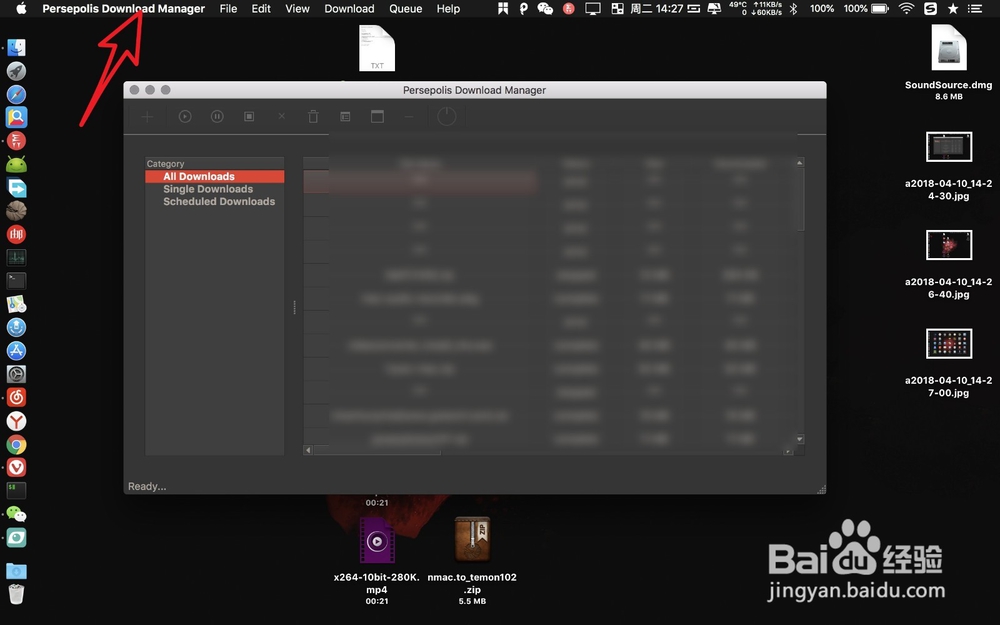
Task: Open the Download menu
Action: [x=349, y=8]
